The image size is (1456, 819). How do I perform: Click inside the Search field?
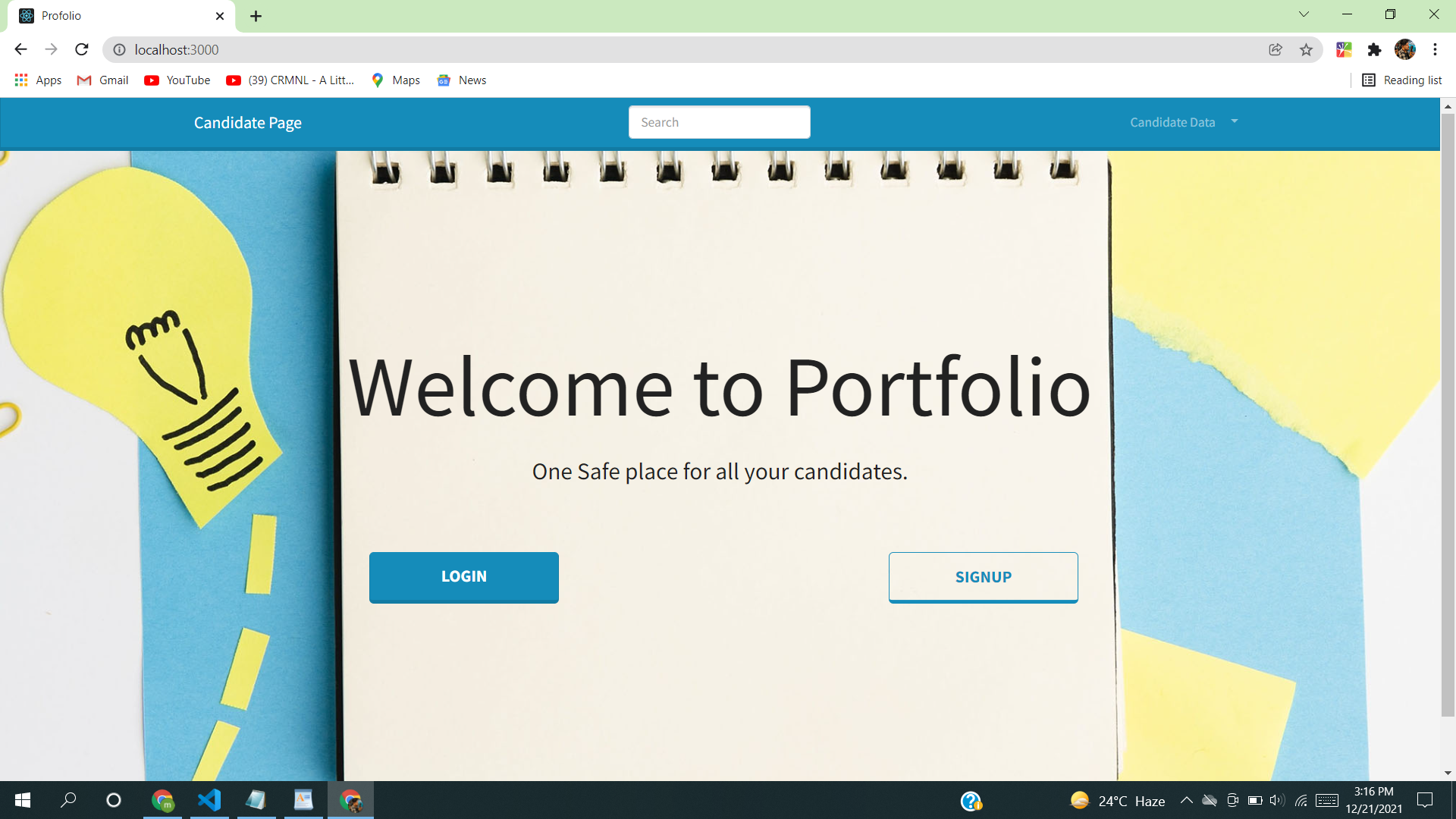(719, 121)
